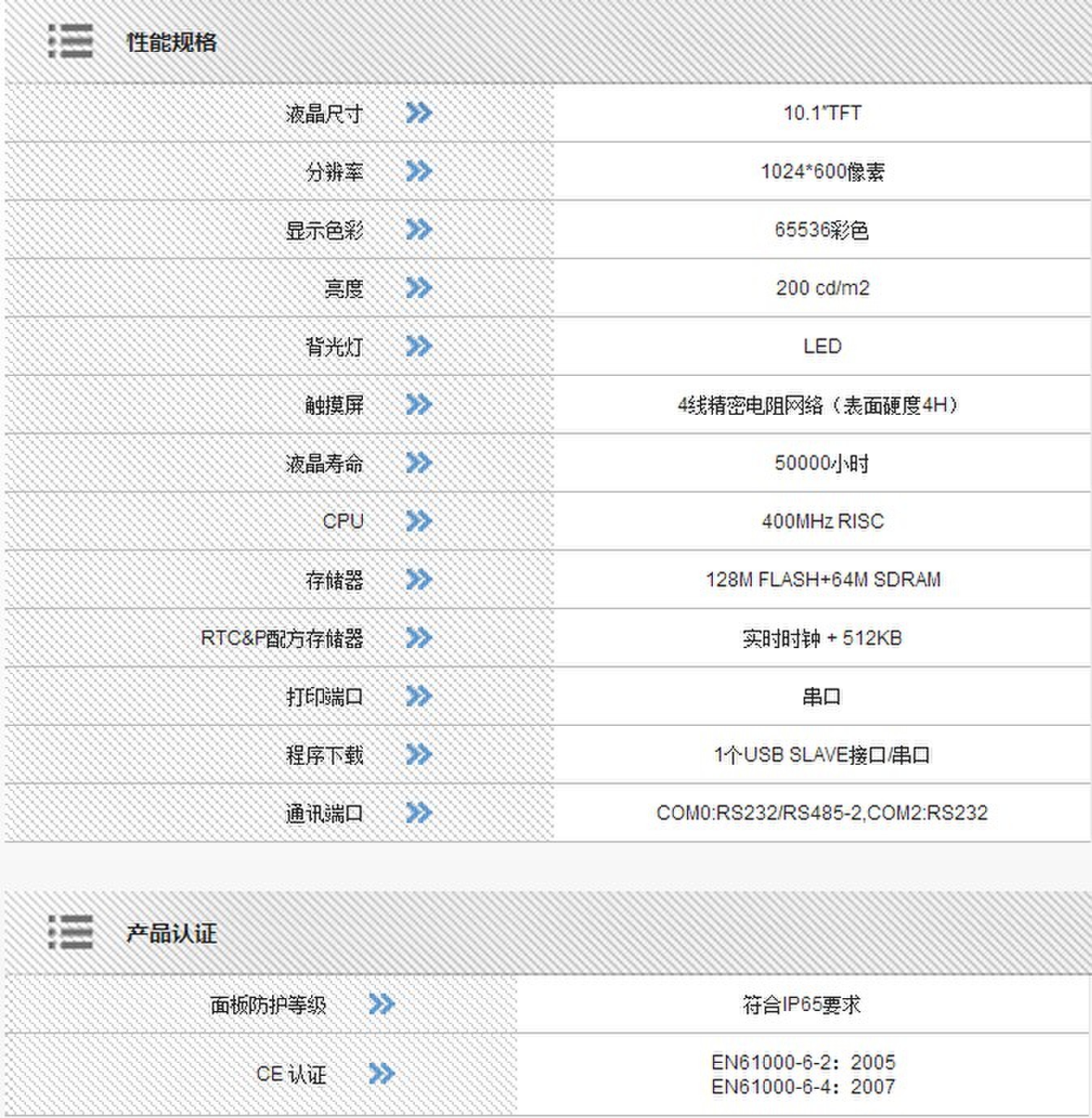Image resolution: width=1092 pixels, height=1118 pixels.
Task: Click the 亮度 label
Action: point(344,288)
